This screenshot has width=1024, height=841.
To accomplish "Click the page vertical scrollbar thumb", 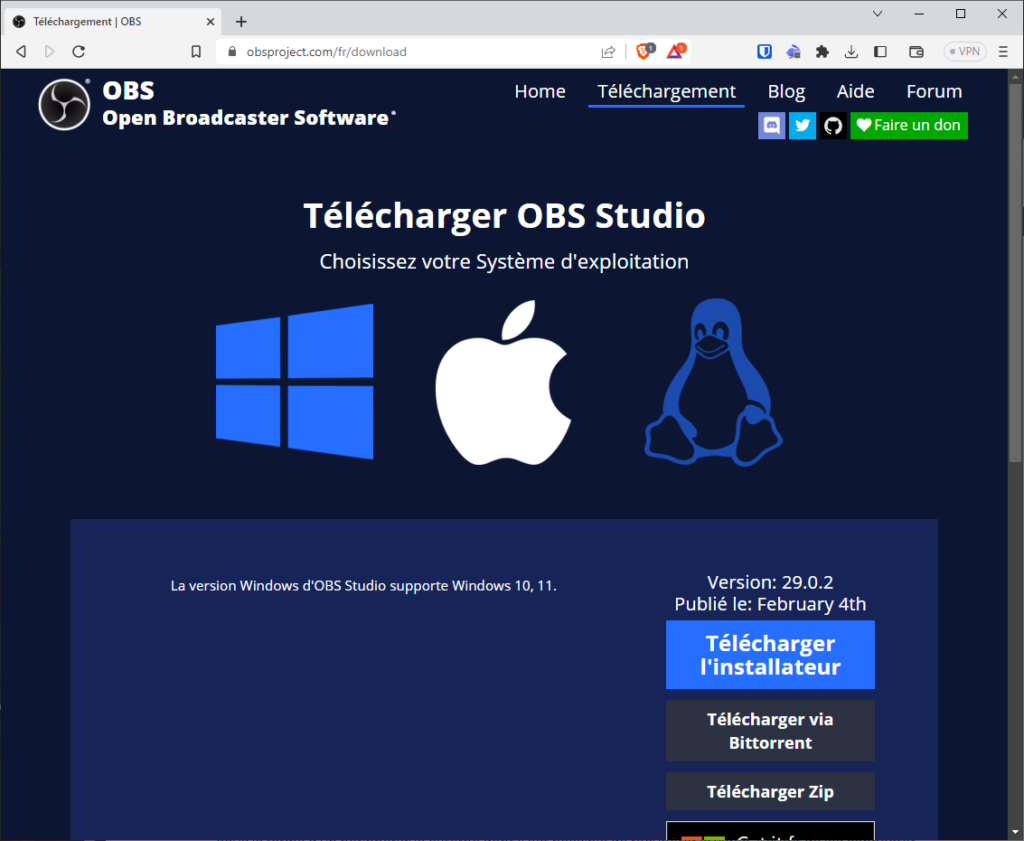I will pos(1015,273).
